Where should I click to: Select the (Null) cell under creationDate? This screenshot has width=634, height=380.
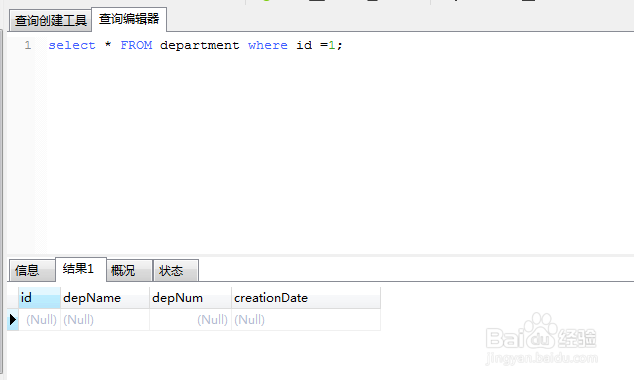coord(306,320)
